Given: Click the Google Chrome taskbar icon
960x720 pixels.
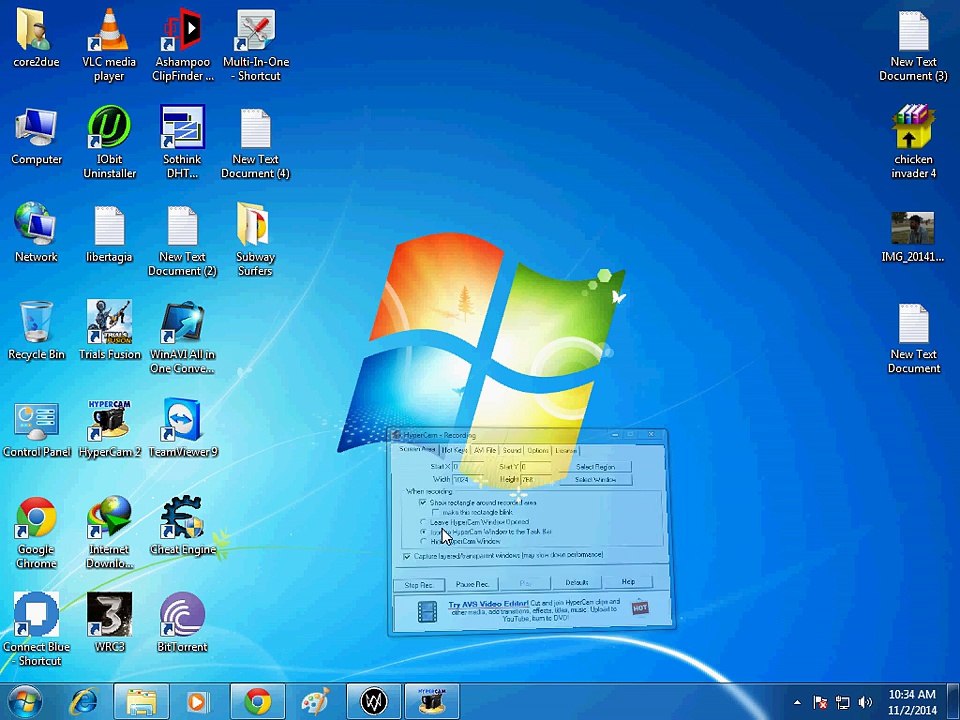Looking at the screenshot, I should point(258,702).
